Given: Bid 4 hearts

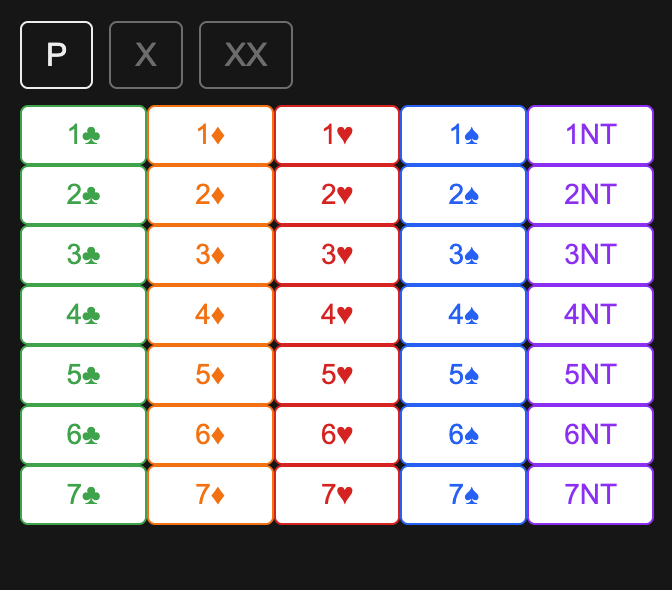Looking at the screenshot, I should tap(337, 315).
